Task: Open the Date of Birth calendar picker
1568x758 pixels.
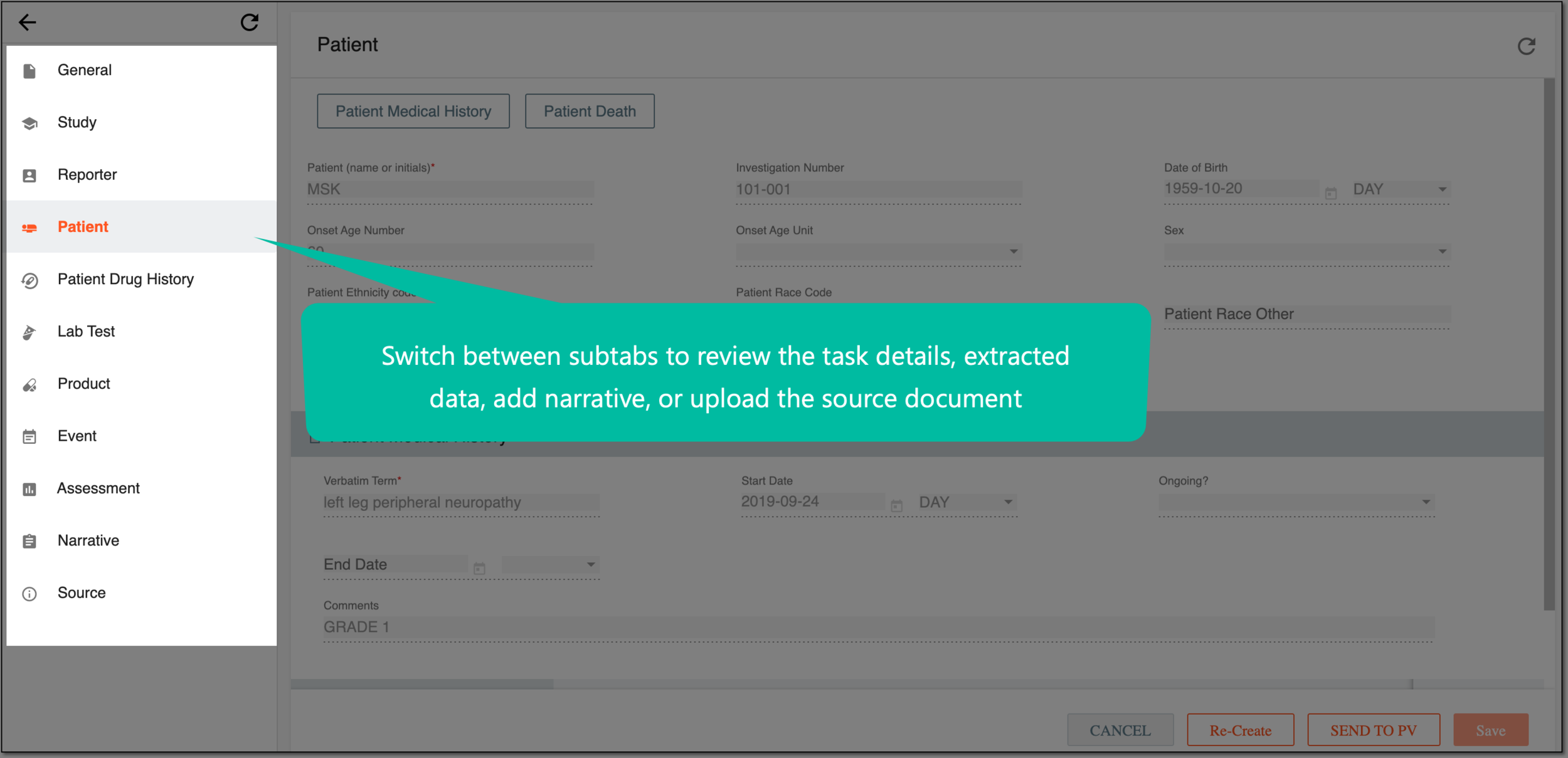Action: [x=1330, y=193]
